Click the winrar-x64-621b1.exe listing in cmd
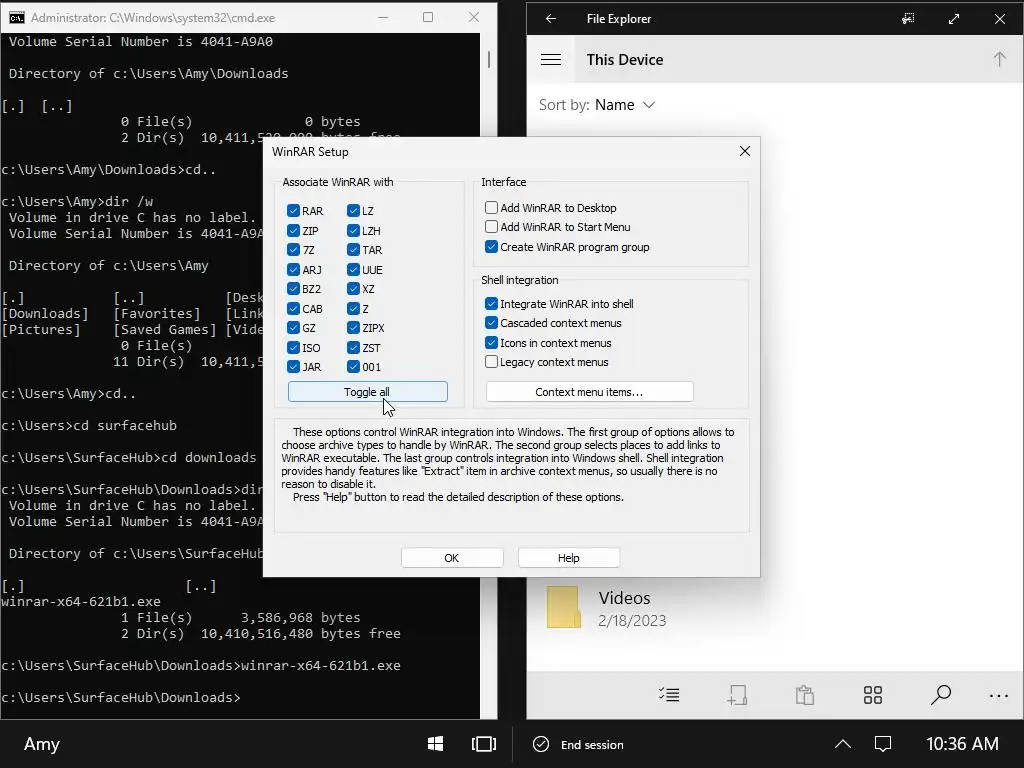Screen dimensions: 1024x768 tap(81, 601)
